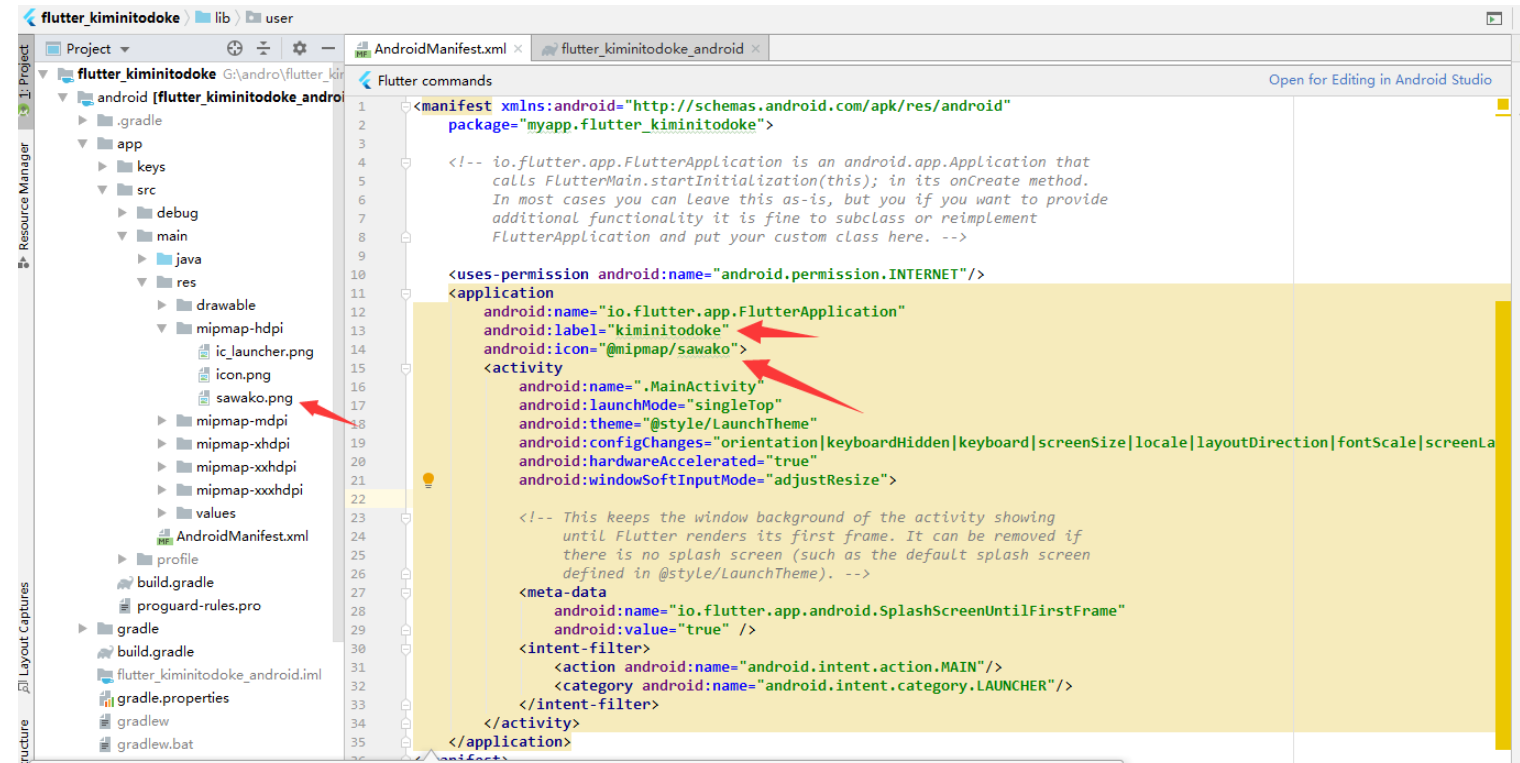Screen dimensions: 1520x763
Task: Click the android:label="kiminitodoke" attribute text
Action: (x=607, y=330)
